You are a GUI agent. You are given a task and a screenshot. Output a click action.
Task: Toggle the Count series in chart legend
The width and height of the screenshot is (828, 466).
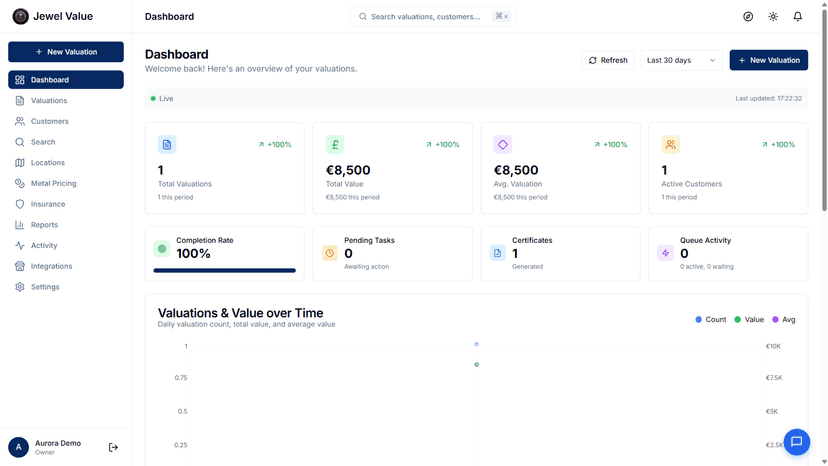711,320
